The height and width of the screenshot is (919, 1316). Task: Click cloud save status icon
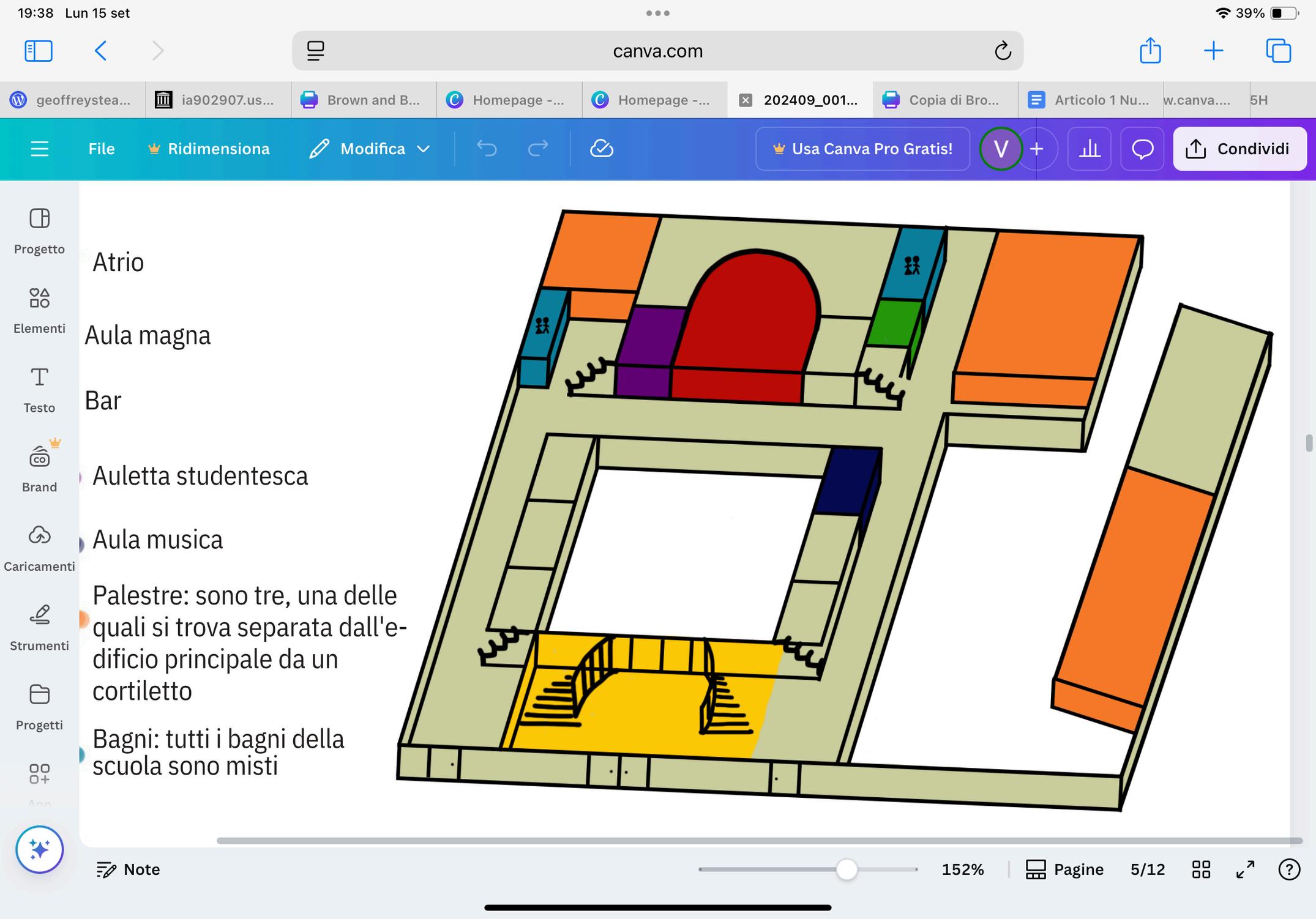[601, 149]
